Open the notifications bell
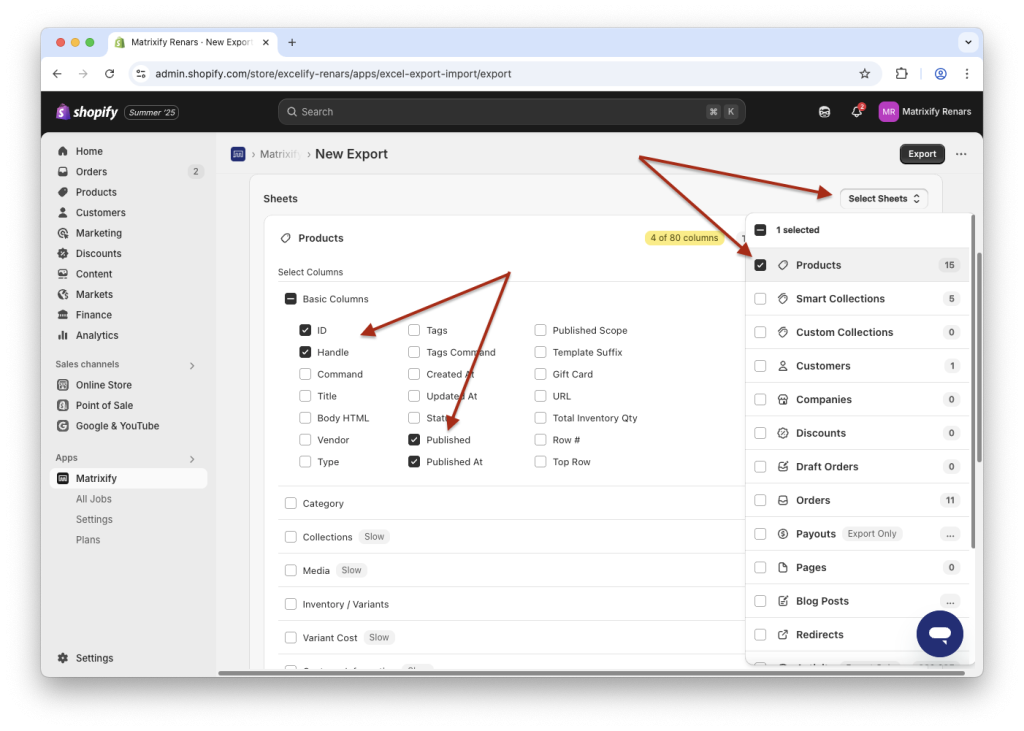This screenshot has height=731, width=1024. pos(856,112)
